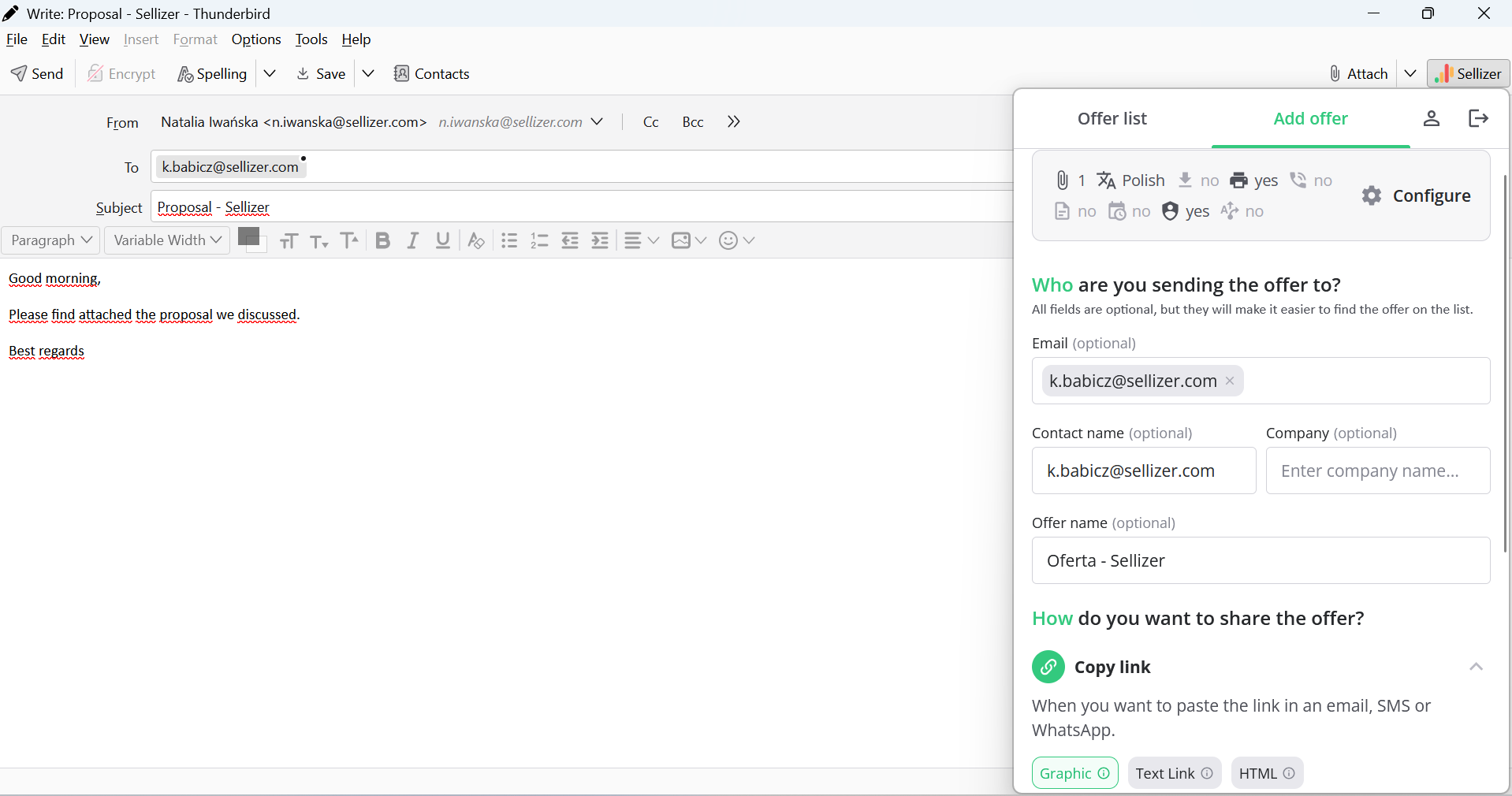Click the Attach button
The height and width of the screenshot is (796, 1512).
click(x=1357, y=73)
